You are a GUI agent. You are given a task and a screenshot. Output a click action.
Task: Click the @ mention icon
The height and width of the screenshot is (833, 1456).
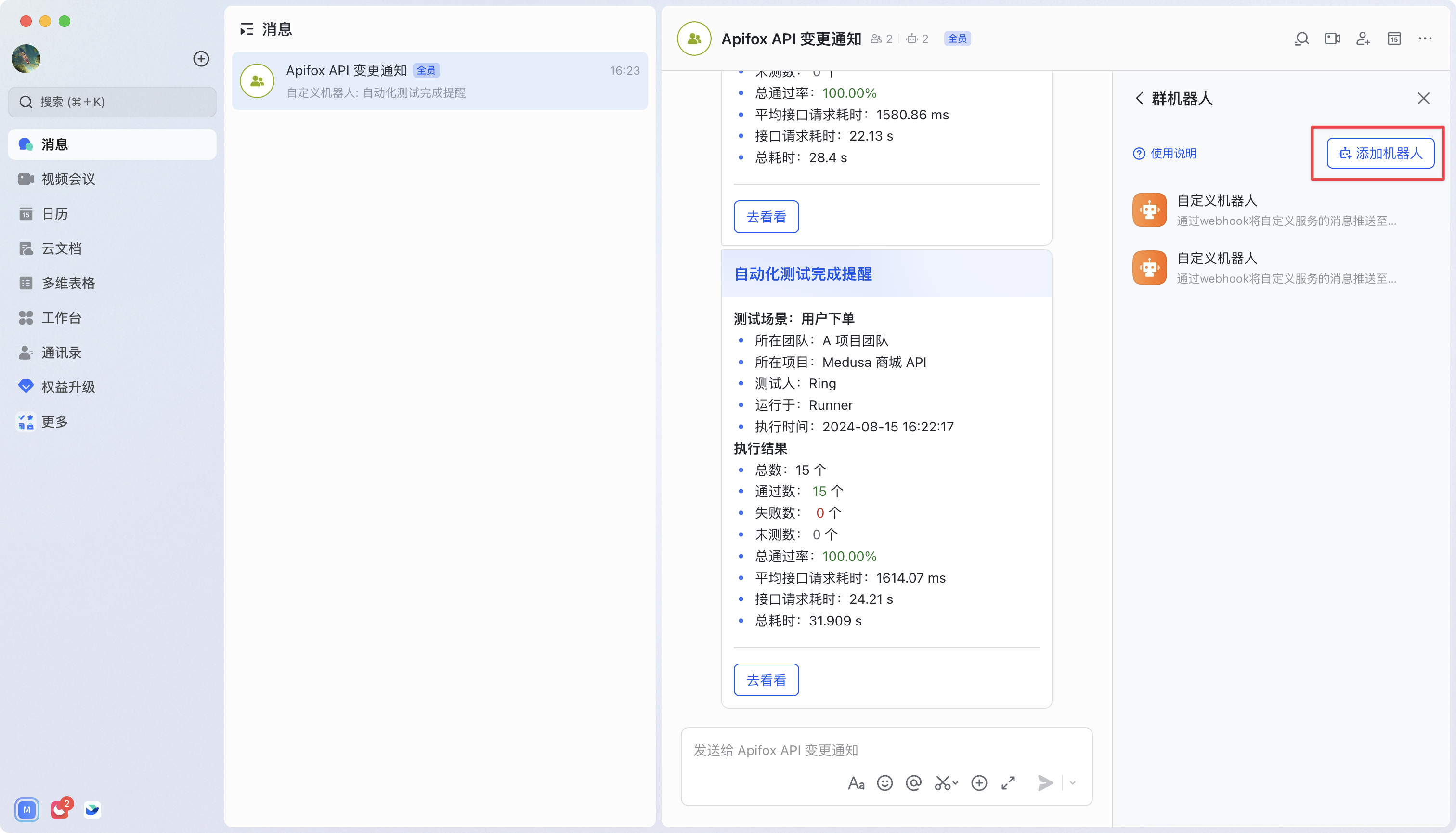[914, 782]
